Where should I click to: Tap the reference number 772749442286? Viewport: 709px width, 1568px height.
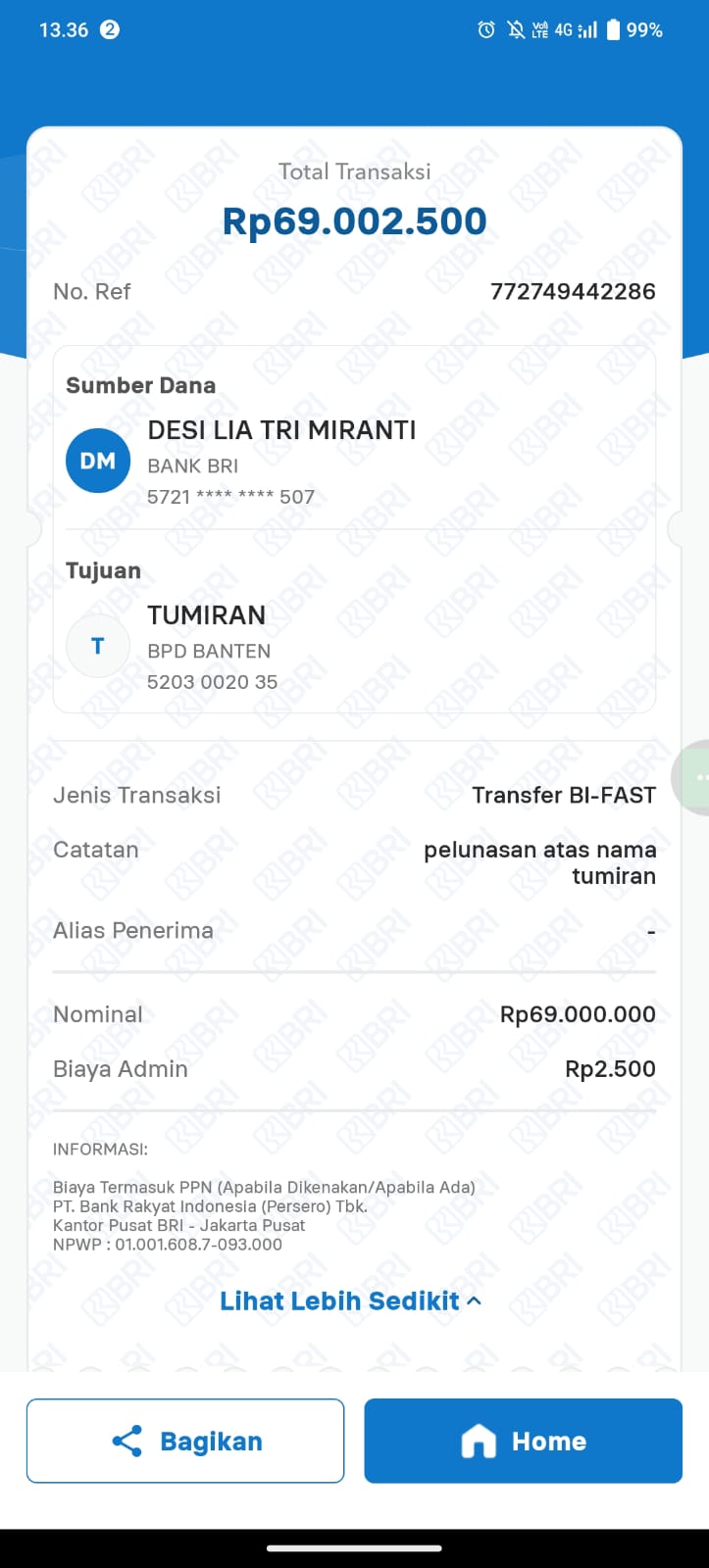point(573,291)
